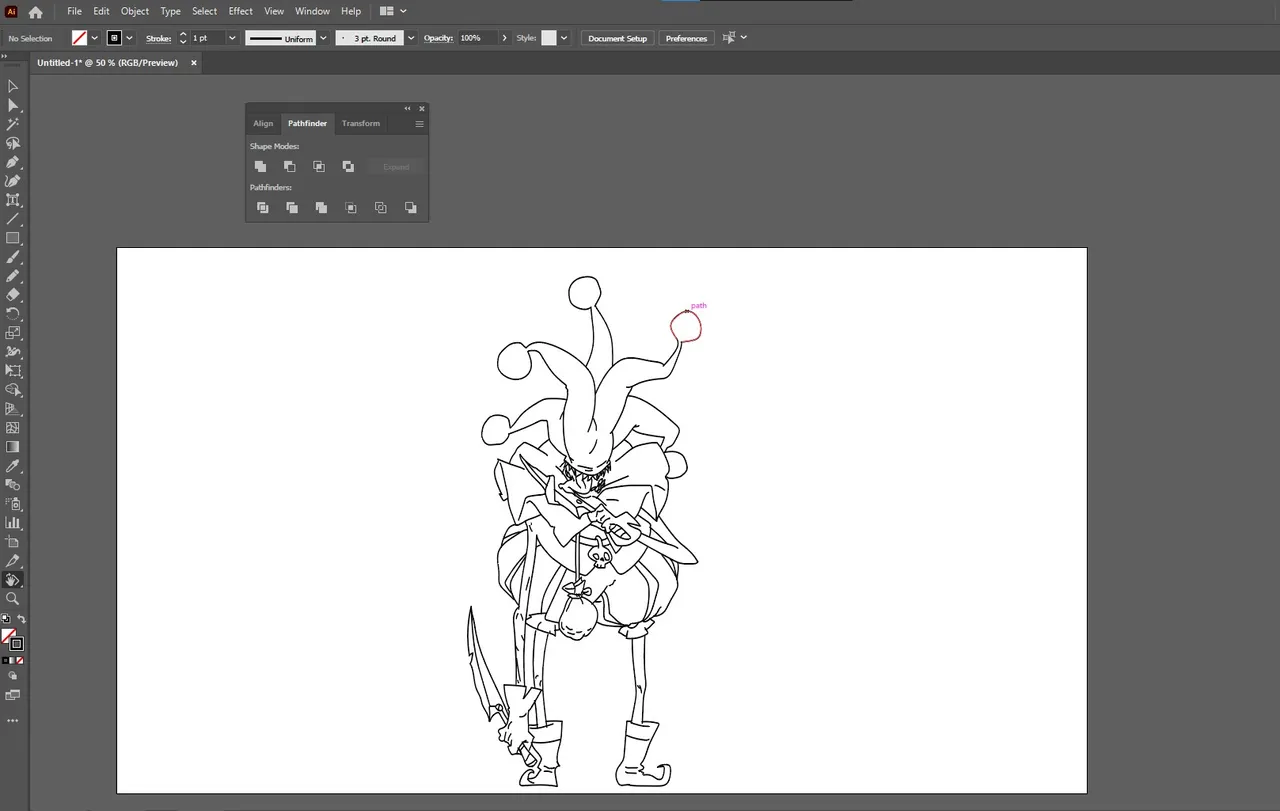Click the Preferences button
The image size is (1280, 811).
tap(686, 38)
